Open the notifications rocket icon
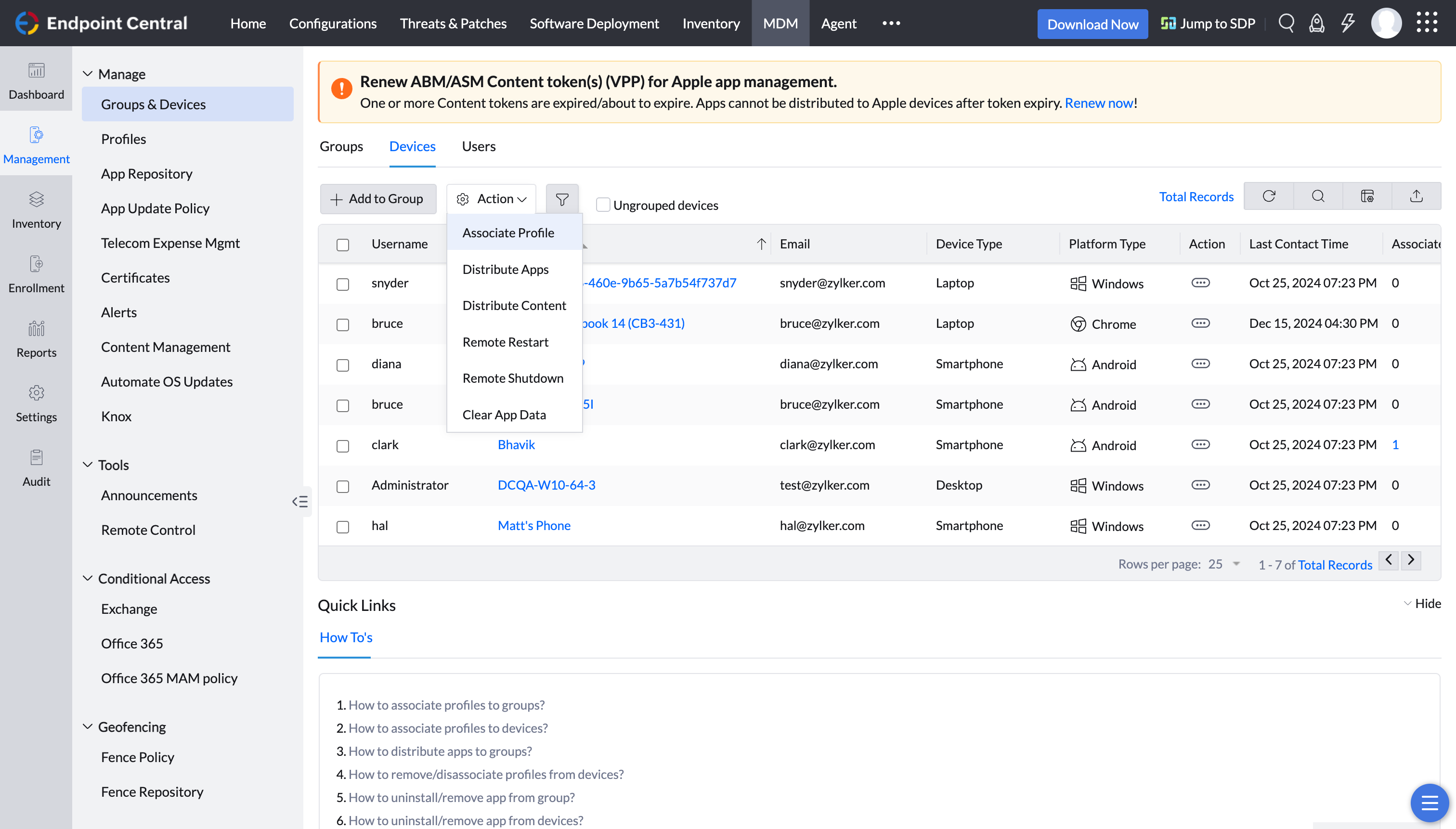Screen dimensions: 1456x829 1316,23
